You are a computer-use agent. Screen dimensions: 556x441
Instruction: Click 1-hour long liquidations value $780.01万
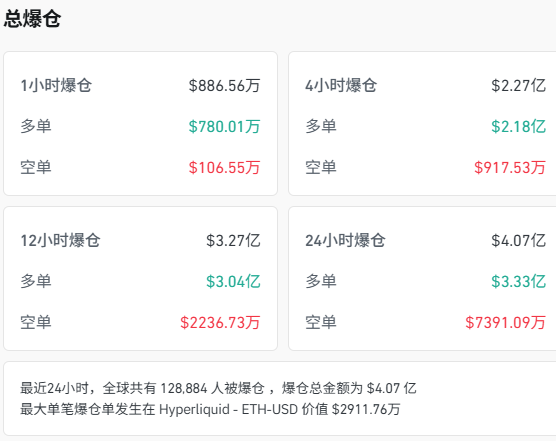(224, 127)
